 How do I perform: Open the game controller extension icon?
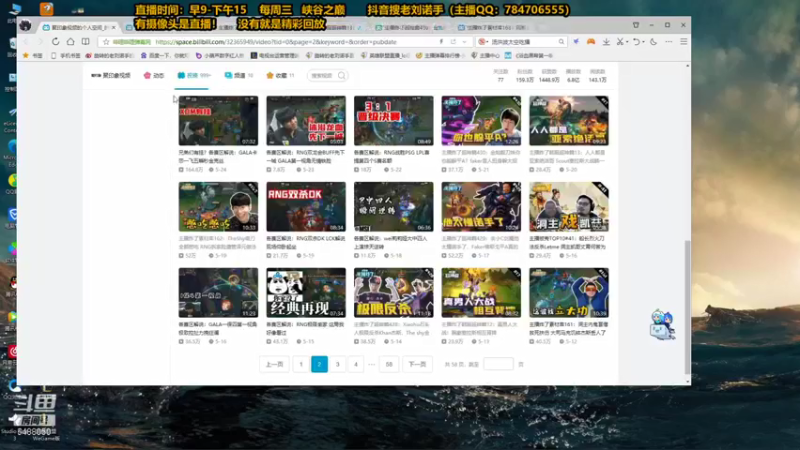(x=590, y=42)
